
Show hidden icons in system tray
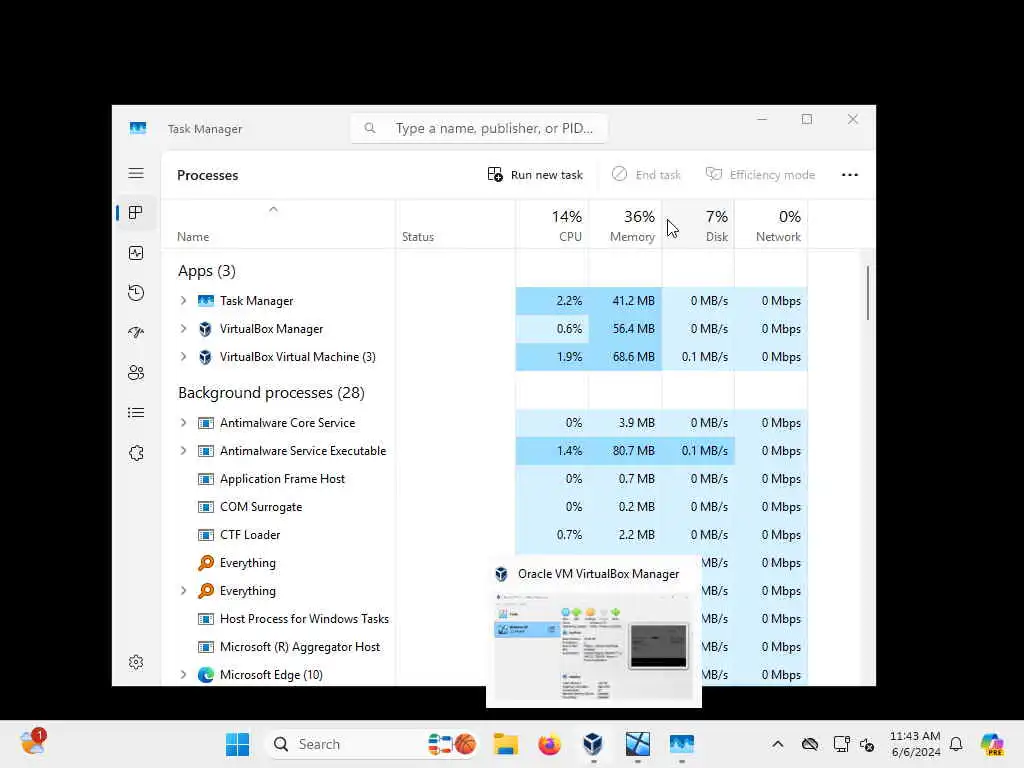(x=777, y=744)
